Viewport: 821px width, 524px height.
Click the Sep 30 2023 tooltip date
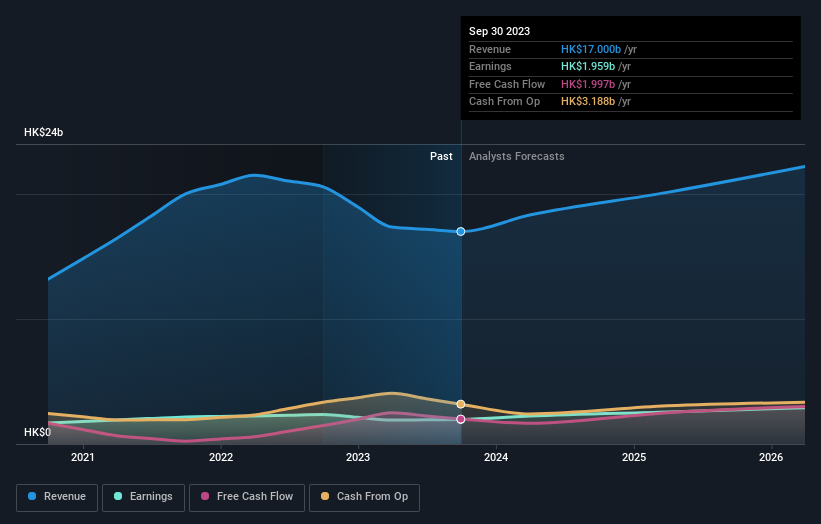[500, 31]
